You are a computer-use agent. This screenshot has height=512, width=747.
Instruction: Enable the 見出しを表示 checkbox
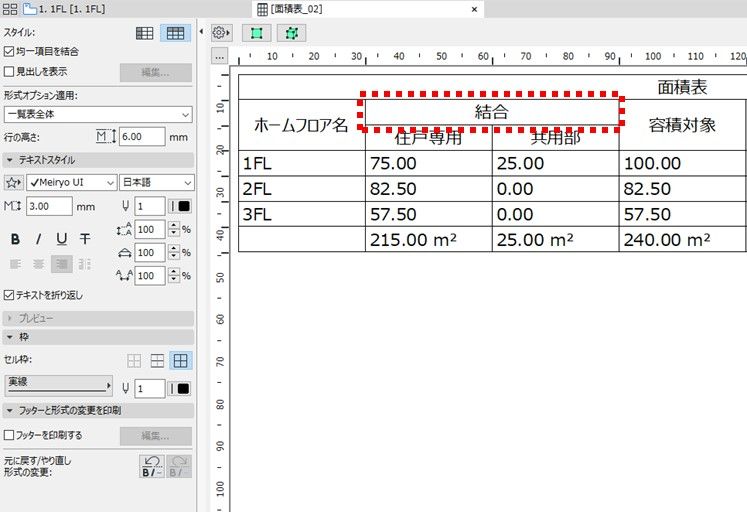pos(9,71)
